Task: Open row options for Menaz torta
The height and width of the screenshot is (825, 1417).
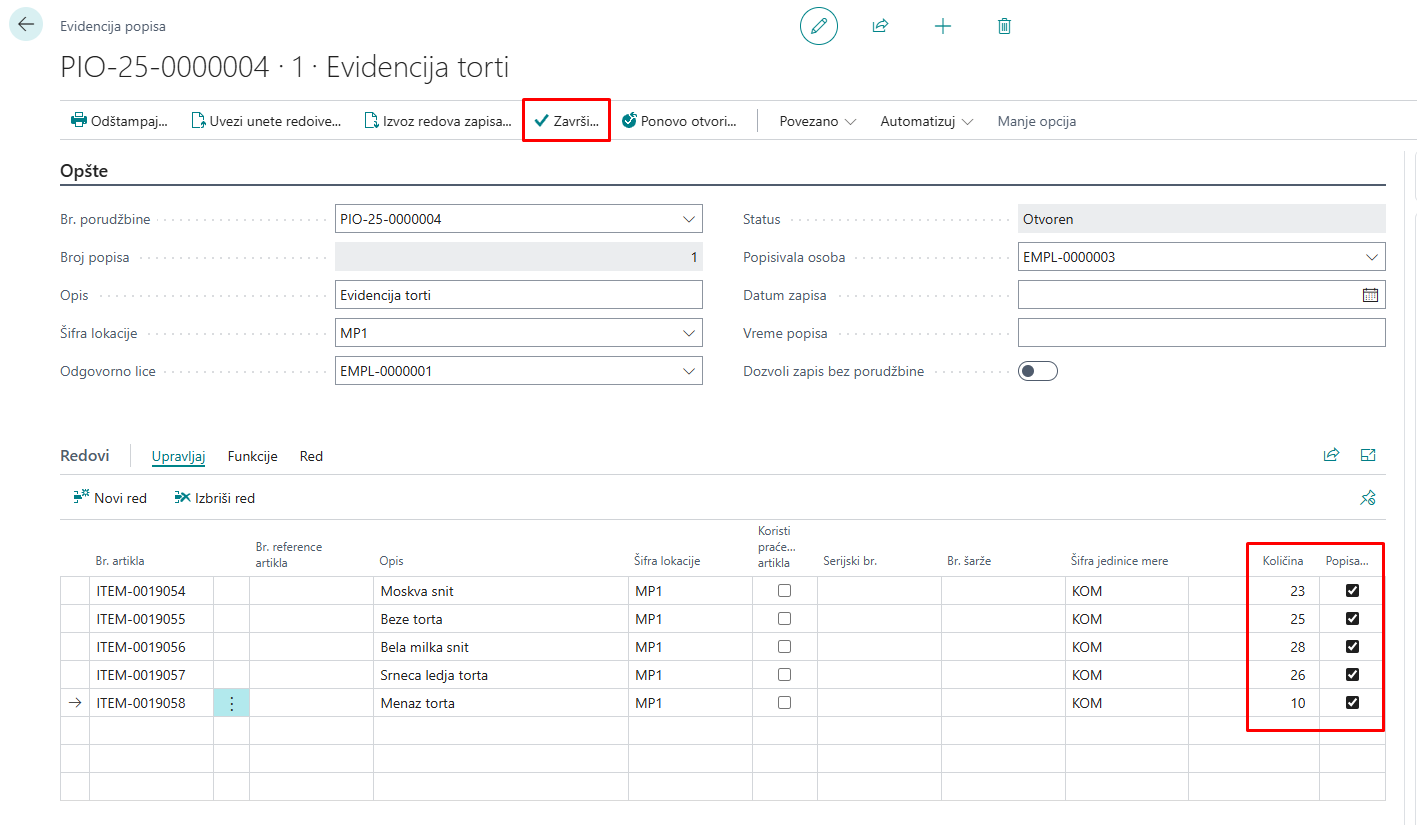Action: [x=232, y=703]
